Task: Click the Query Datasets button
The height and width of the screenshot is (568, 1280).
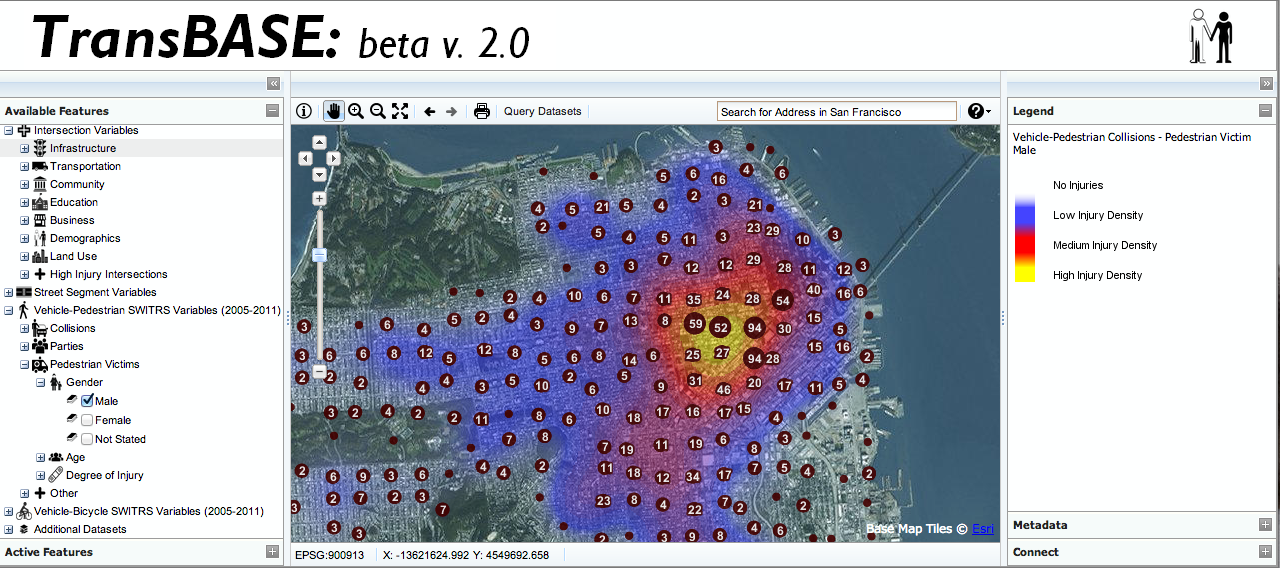Action: tap(542, 111)
